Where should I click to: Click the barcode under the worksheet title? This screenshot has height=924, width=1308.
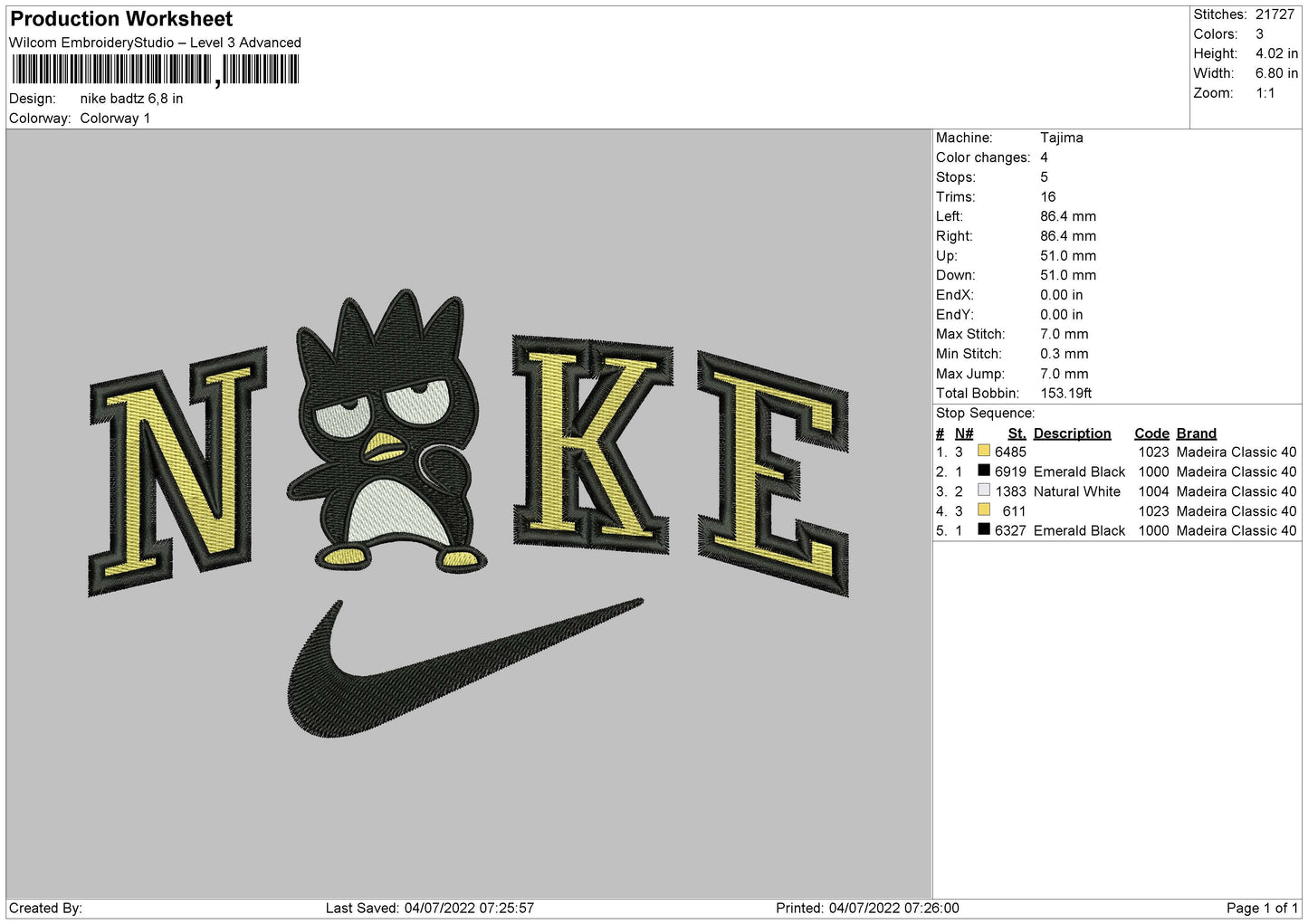pos(155,70)
